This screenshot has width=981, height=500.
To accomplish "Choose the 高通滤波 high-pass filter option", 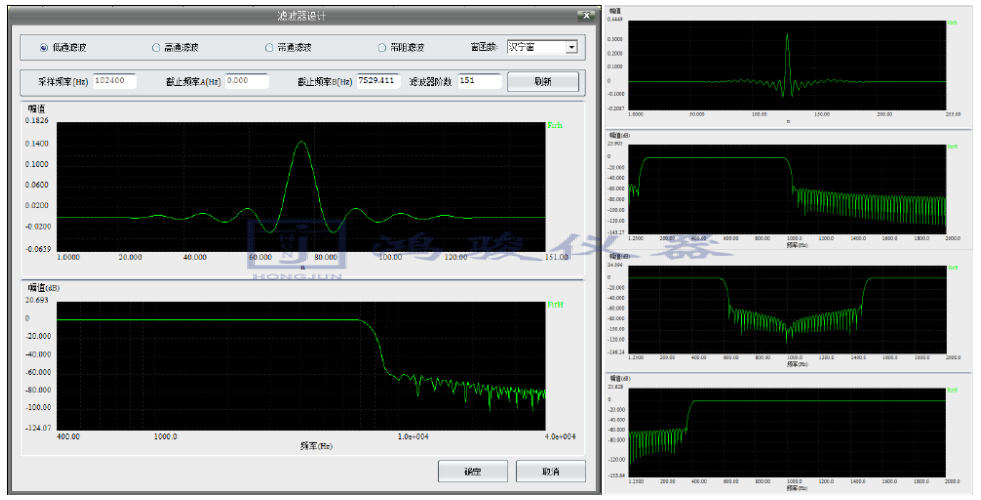I will [156, 47].
